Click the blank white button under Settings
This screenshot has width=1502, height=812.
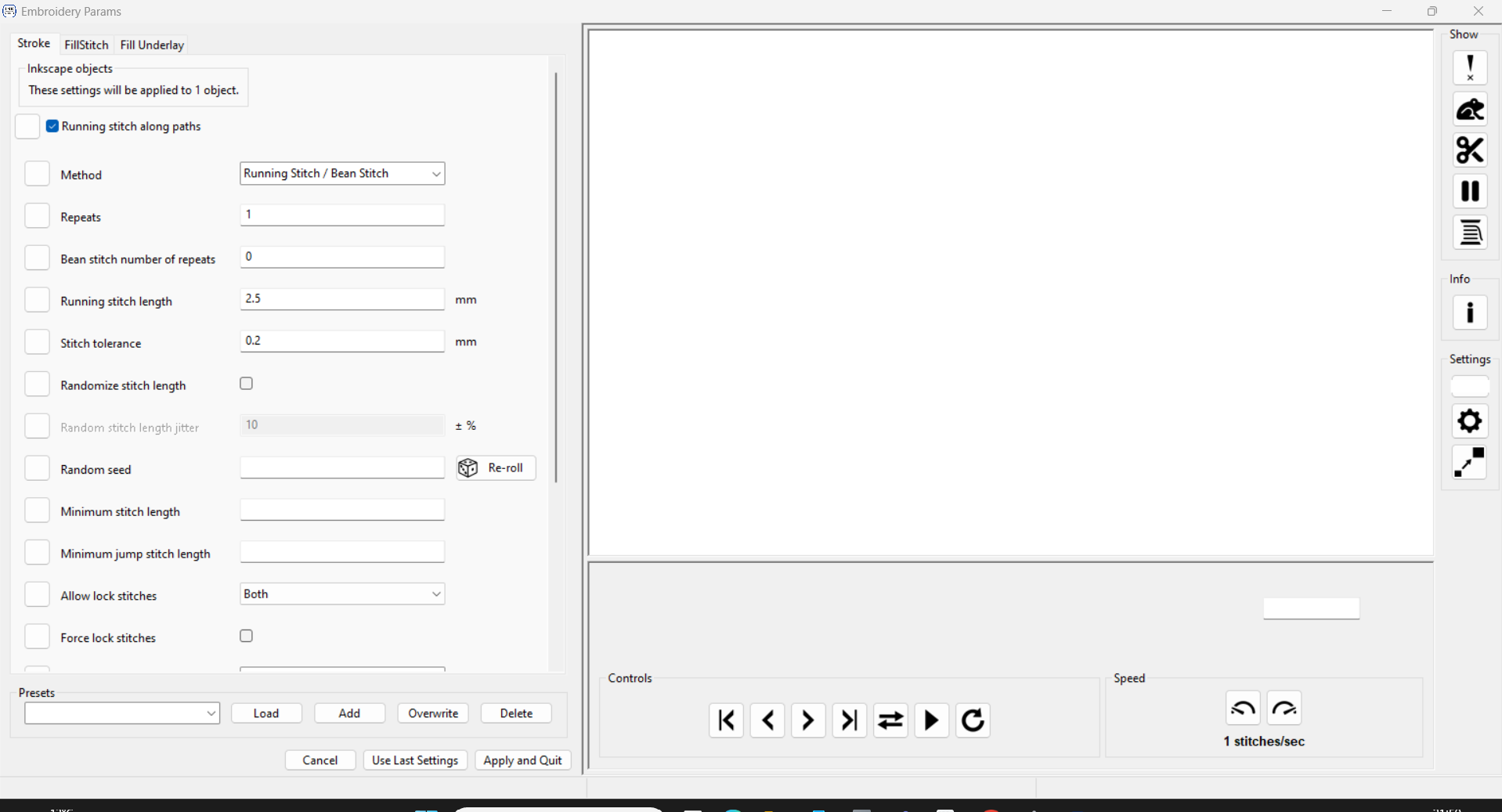(1470, 386)
